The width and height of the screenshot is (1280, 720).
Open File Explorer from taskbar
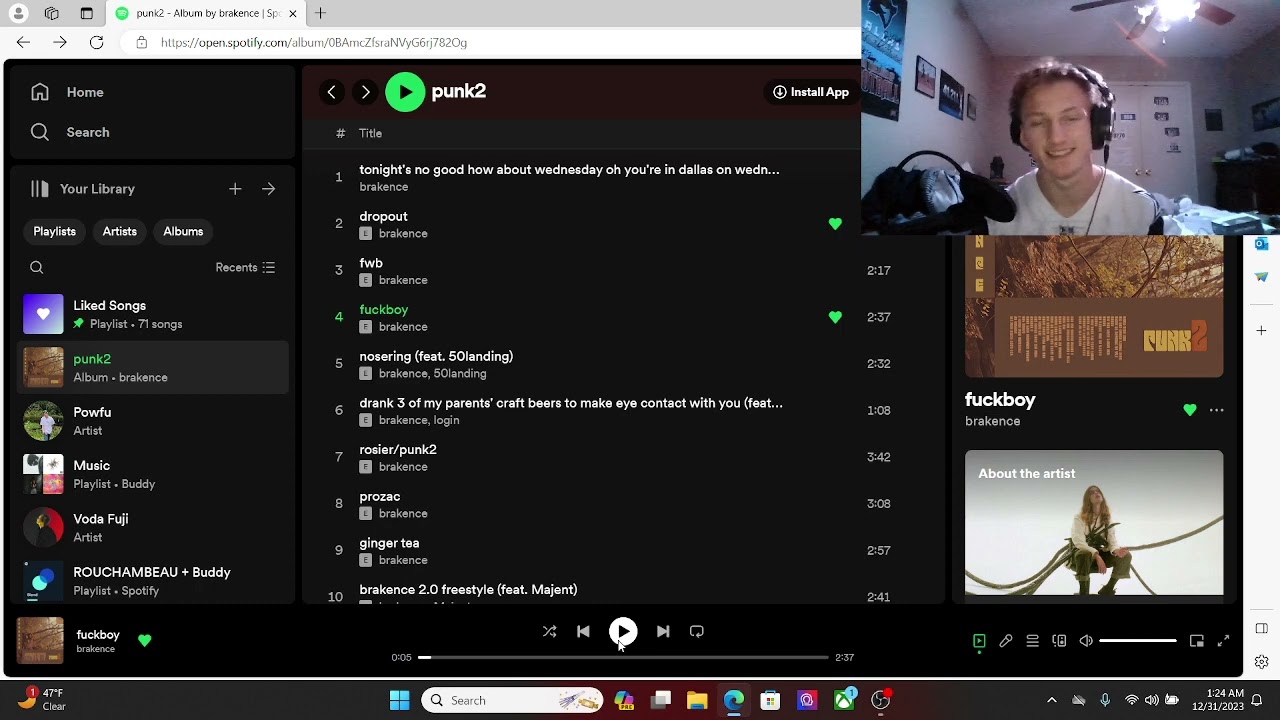(697, 700)
